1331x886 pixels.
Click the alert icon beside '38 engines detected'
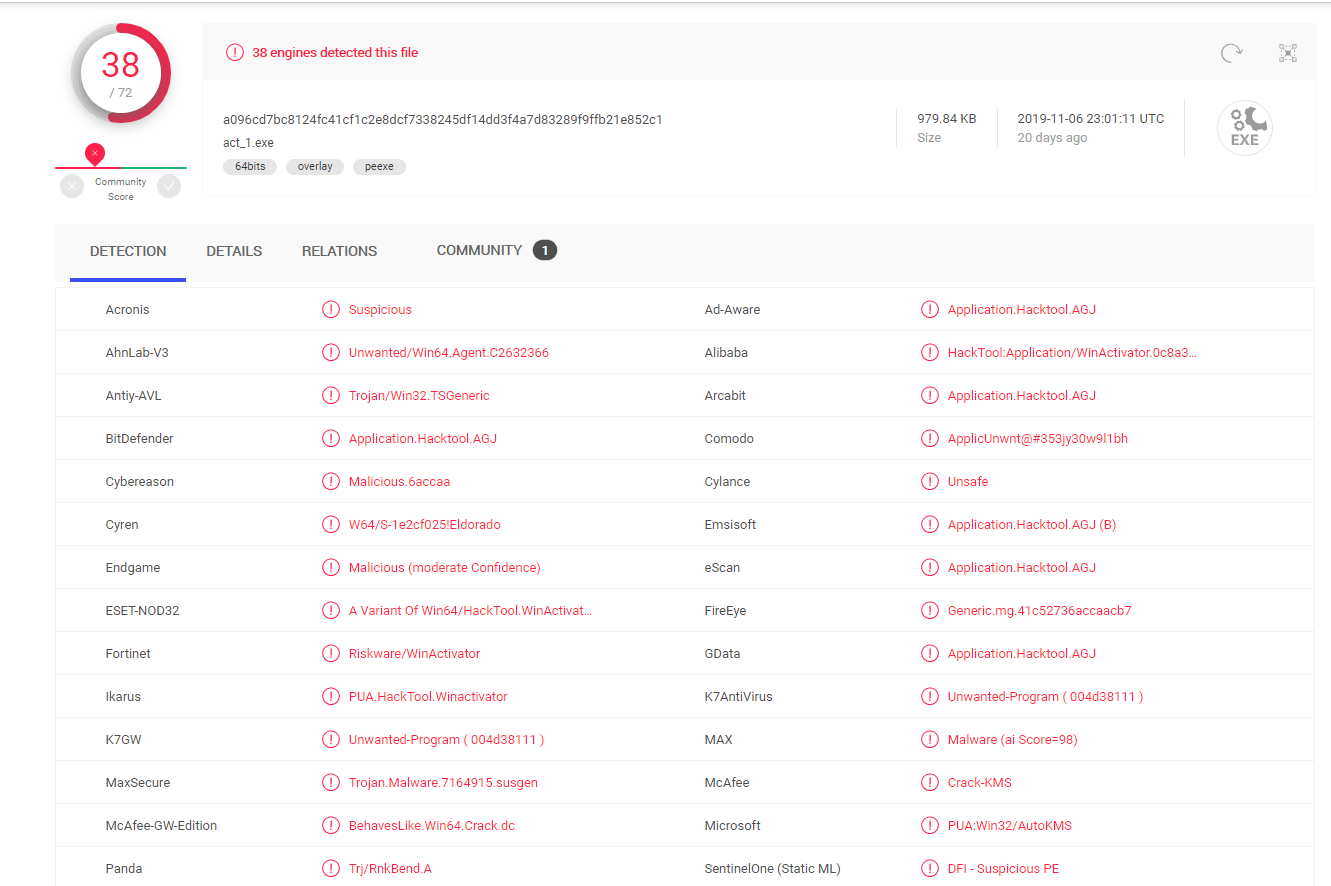[x=235, y=52]
